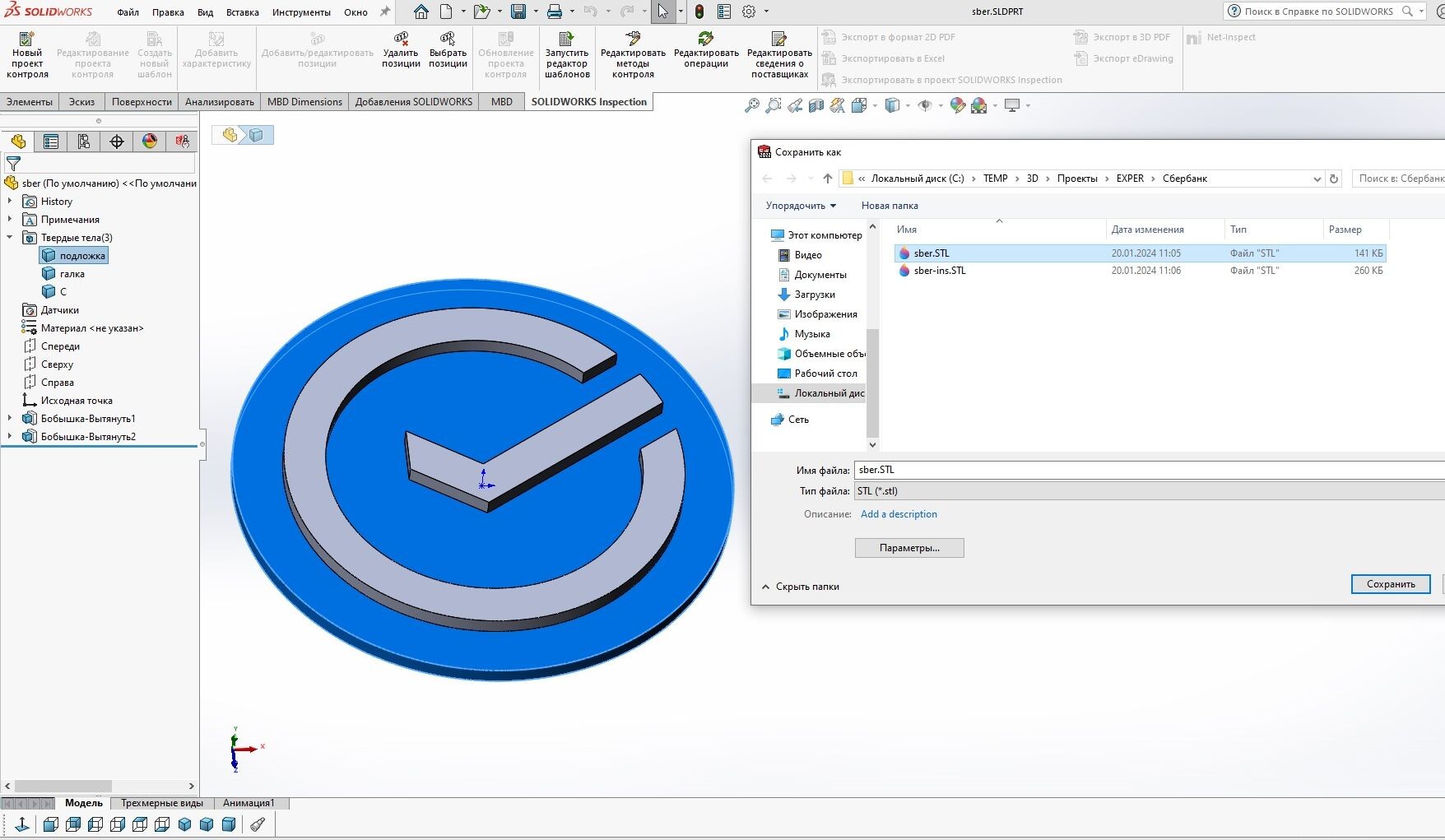Click the Edit Operations icon
Screen dimensions: 1445x840
point(706,38)
